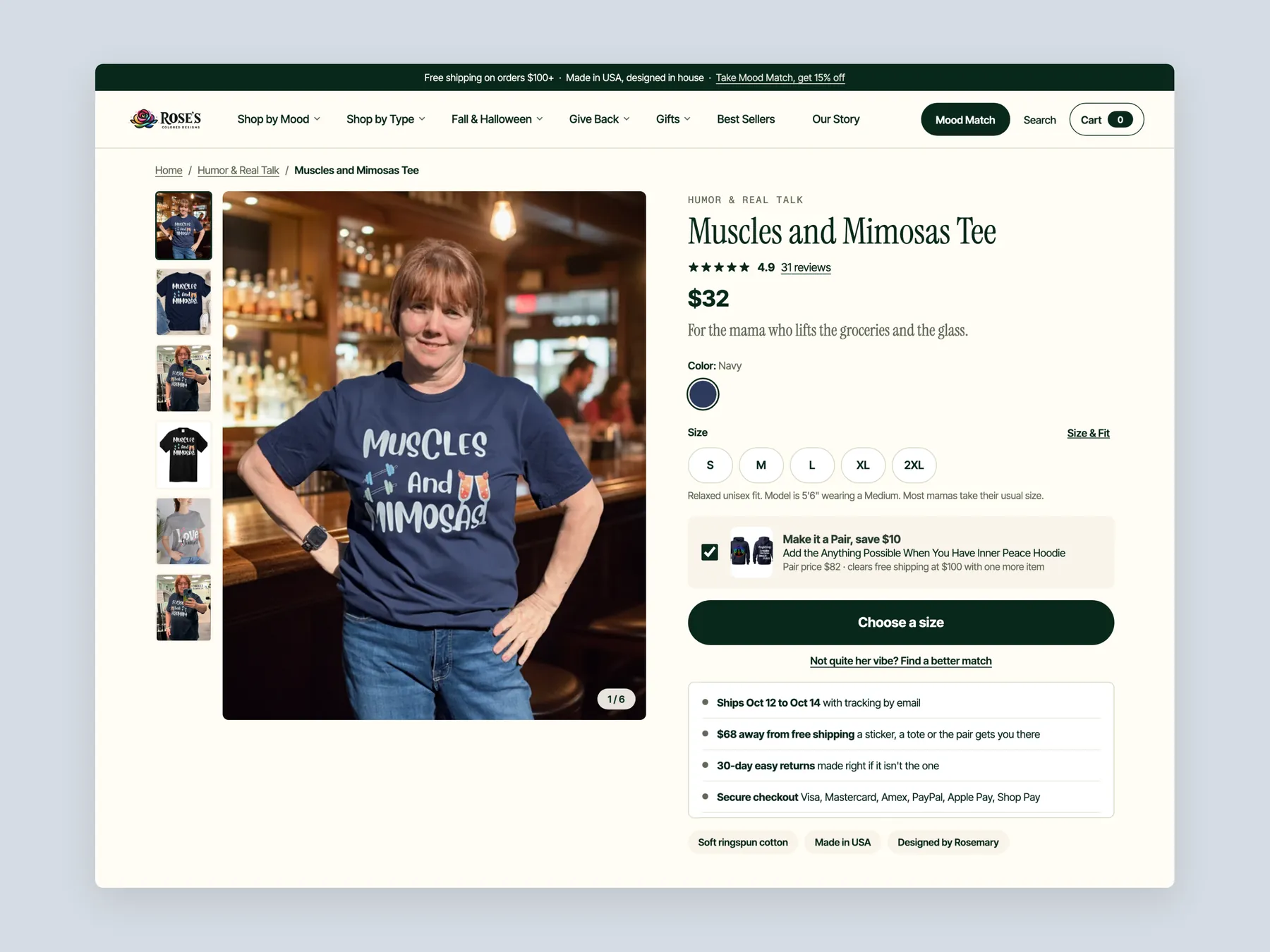Image resolution: width=1270 pixels, height=952 pixels.
Task: Click the Choose a size button
Action: (x=901, y=623)
